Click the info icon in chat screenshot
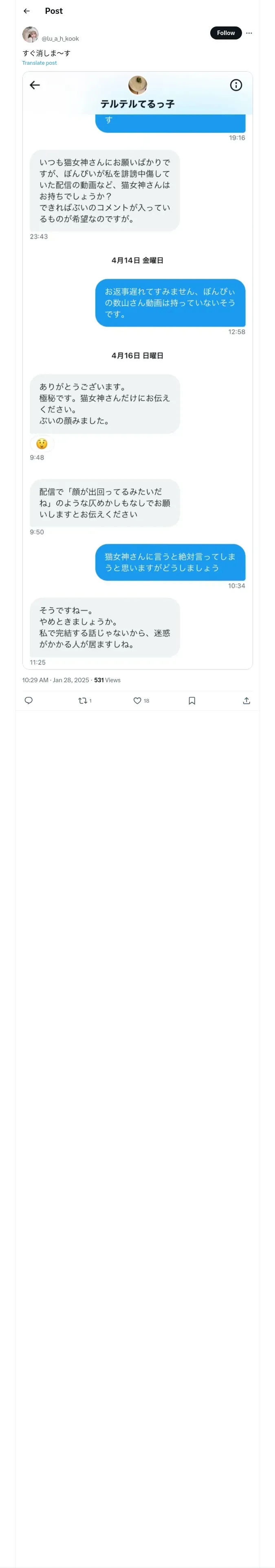 pyautogui.click(x=236, y=85)
